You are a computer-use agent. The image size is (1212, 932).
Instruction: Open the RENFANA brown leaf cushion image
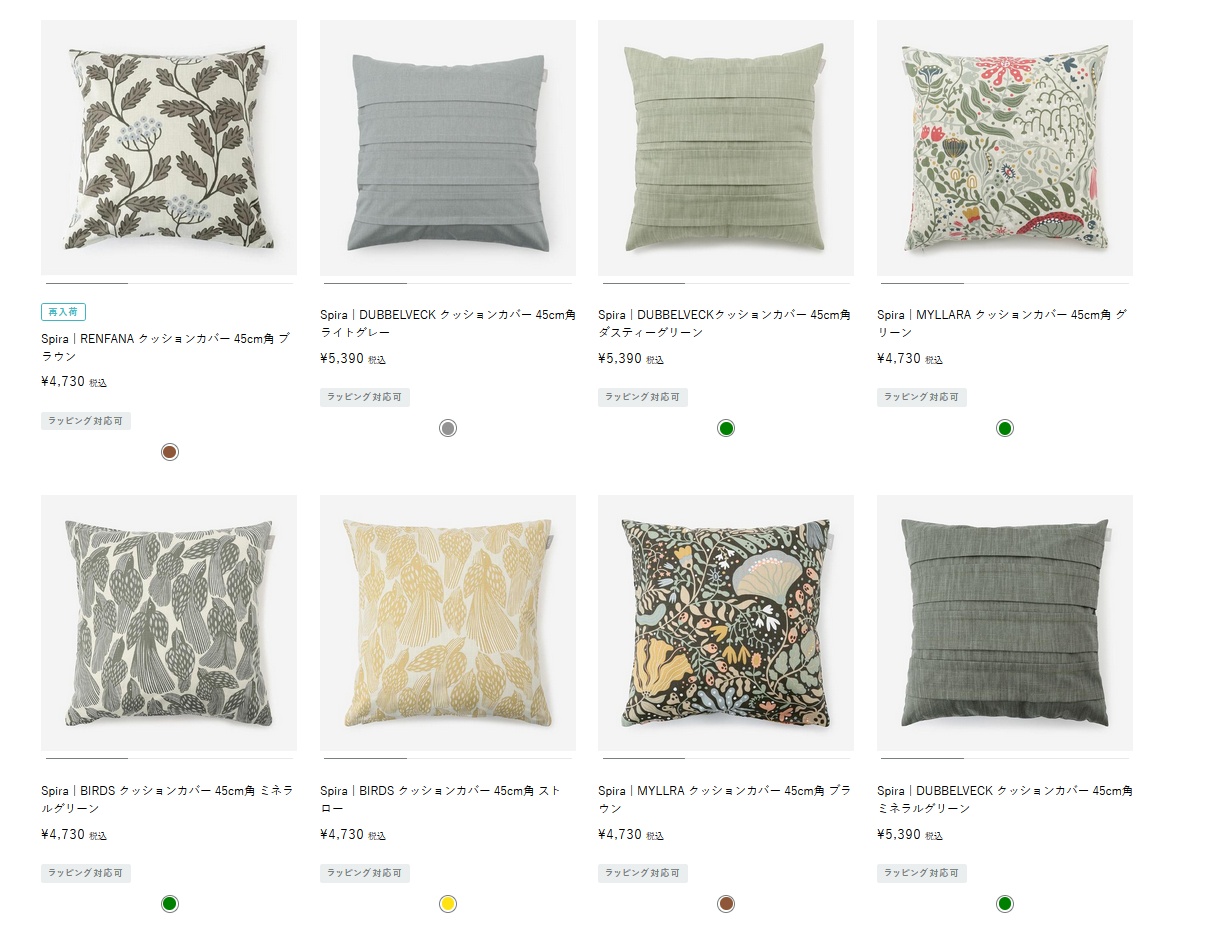169,147
